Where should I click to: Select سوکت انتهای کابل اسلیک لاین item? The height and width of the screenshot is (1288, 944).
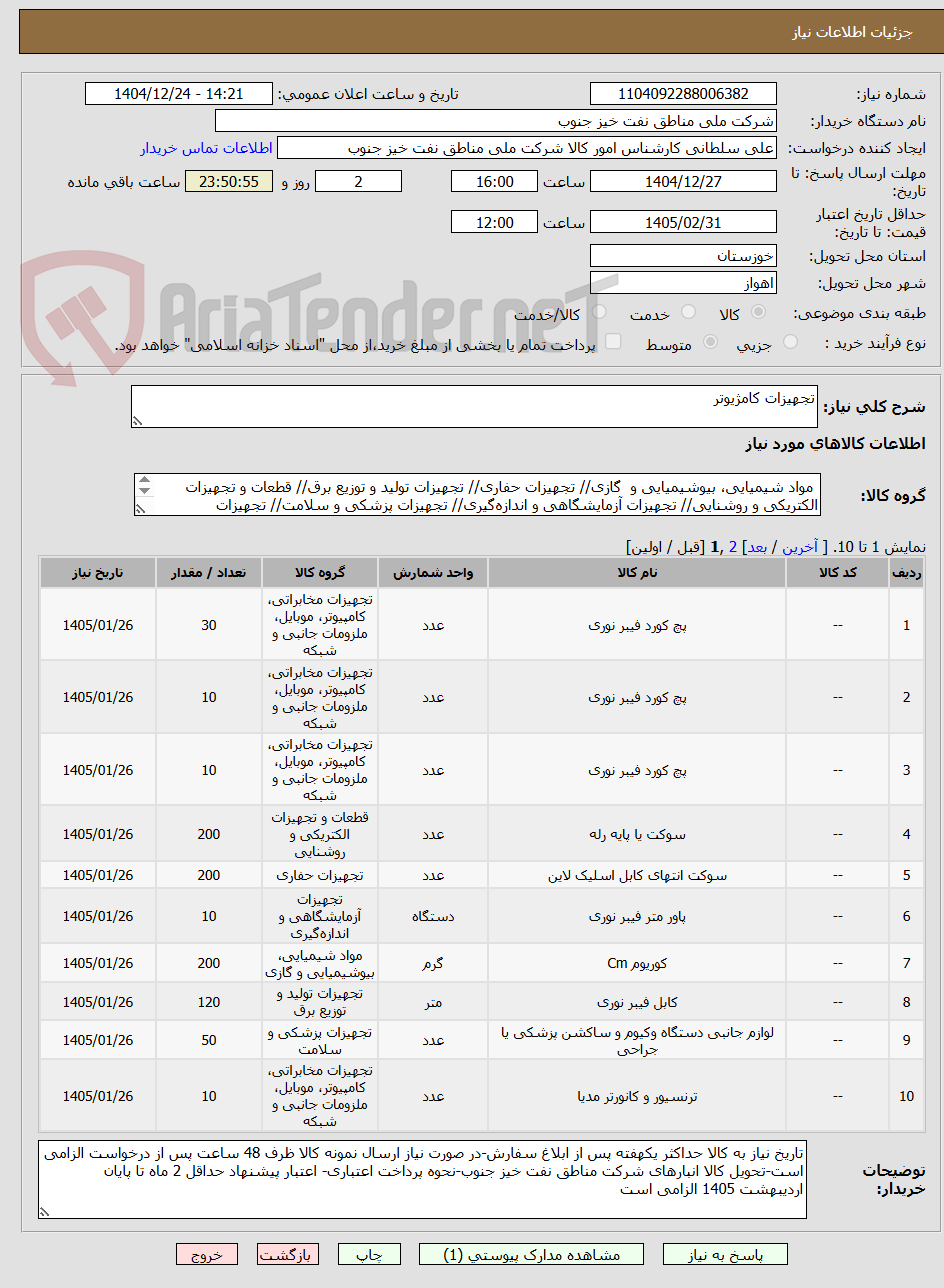pyautogui.click(x=637, y=875)
